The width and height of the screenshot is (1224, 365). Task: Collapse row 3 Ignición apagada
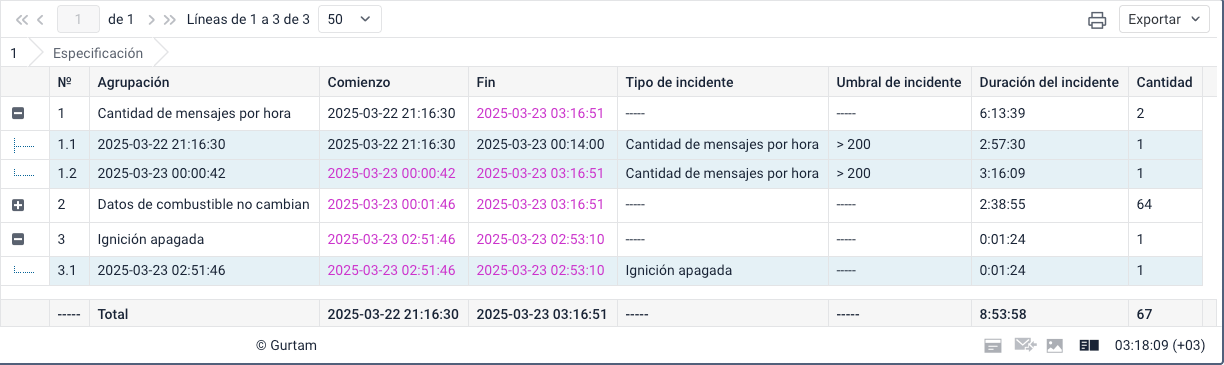pyautogui.click(x=17, y=240)
